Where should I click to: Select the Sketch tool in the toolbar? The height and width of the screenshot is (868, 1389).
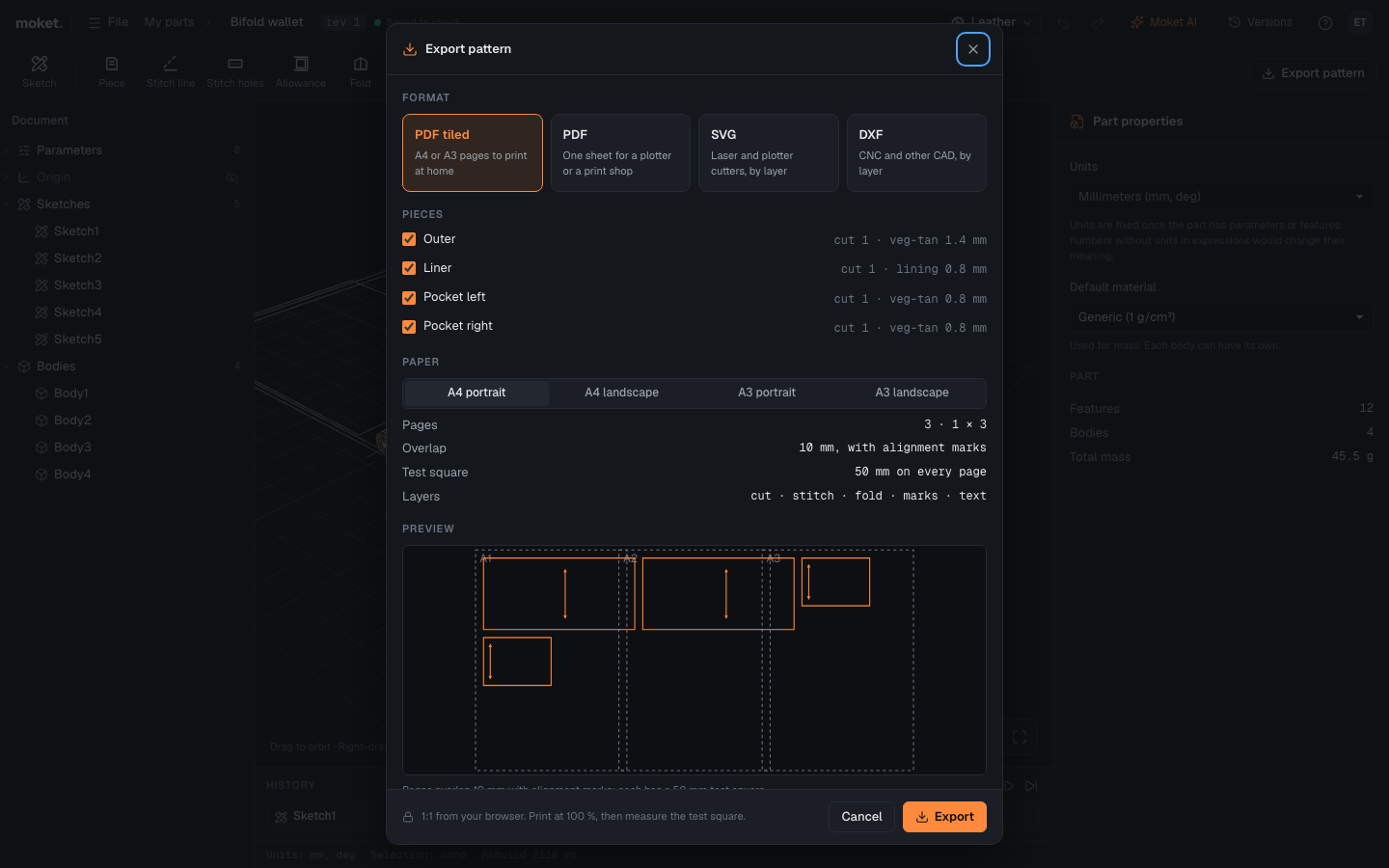point(40,72)
